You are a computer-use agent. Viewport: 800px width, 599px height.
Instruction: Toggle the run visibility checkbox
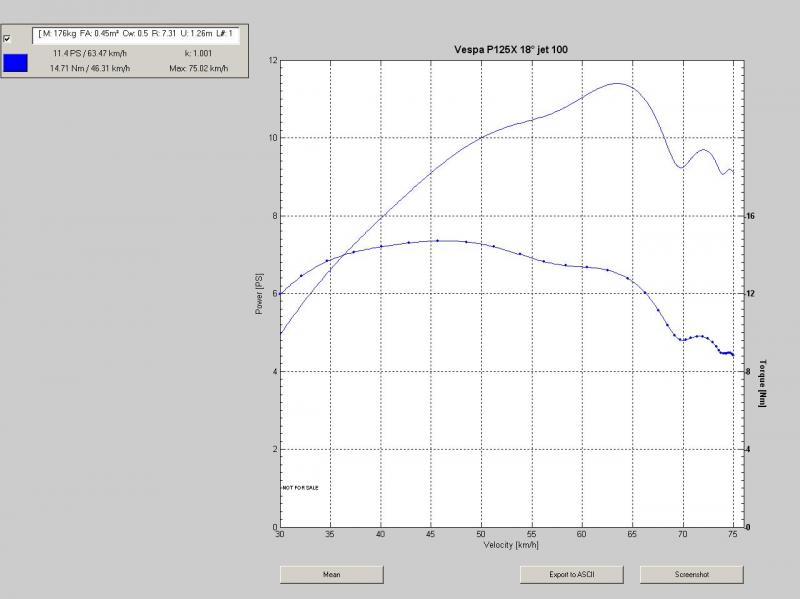point(7,38)
